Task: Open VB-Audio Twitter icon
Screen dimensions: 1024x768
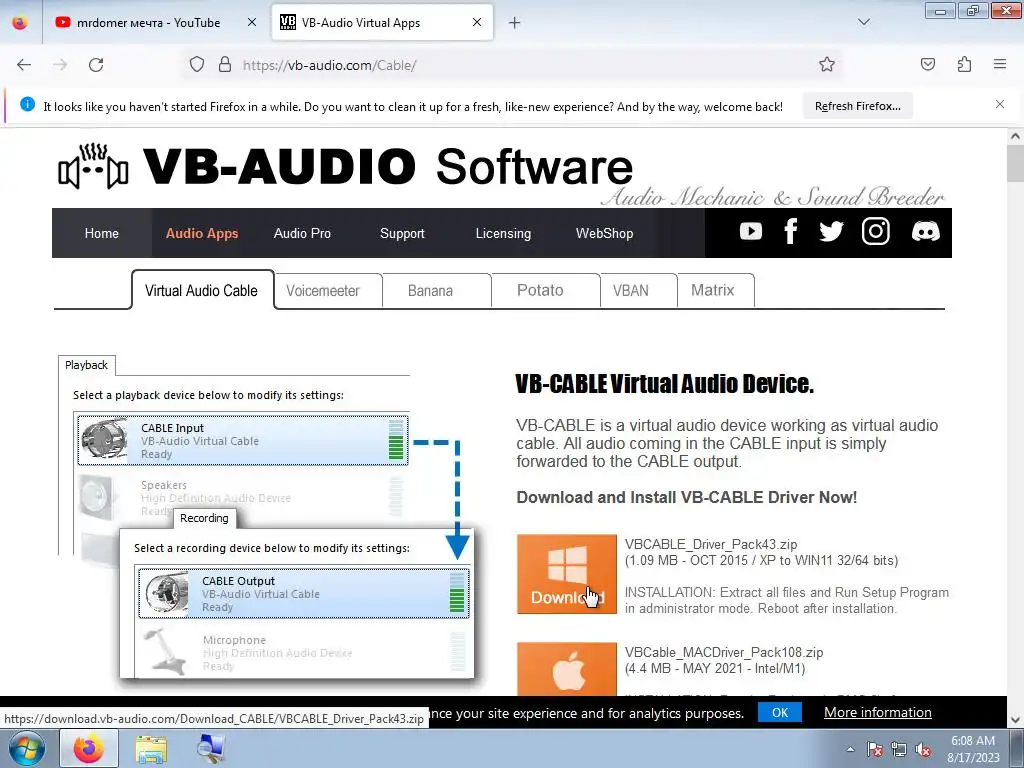Action: (x=831, y=231)
